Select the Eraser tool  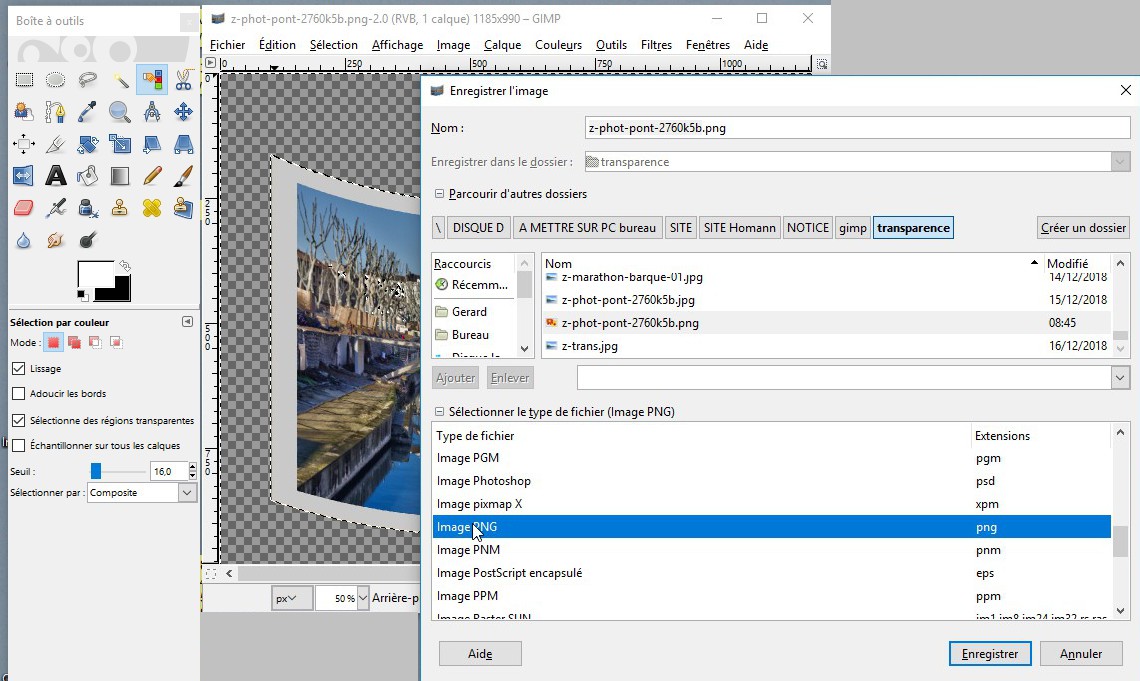coord(24,208)
